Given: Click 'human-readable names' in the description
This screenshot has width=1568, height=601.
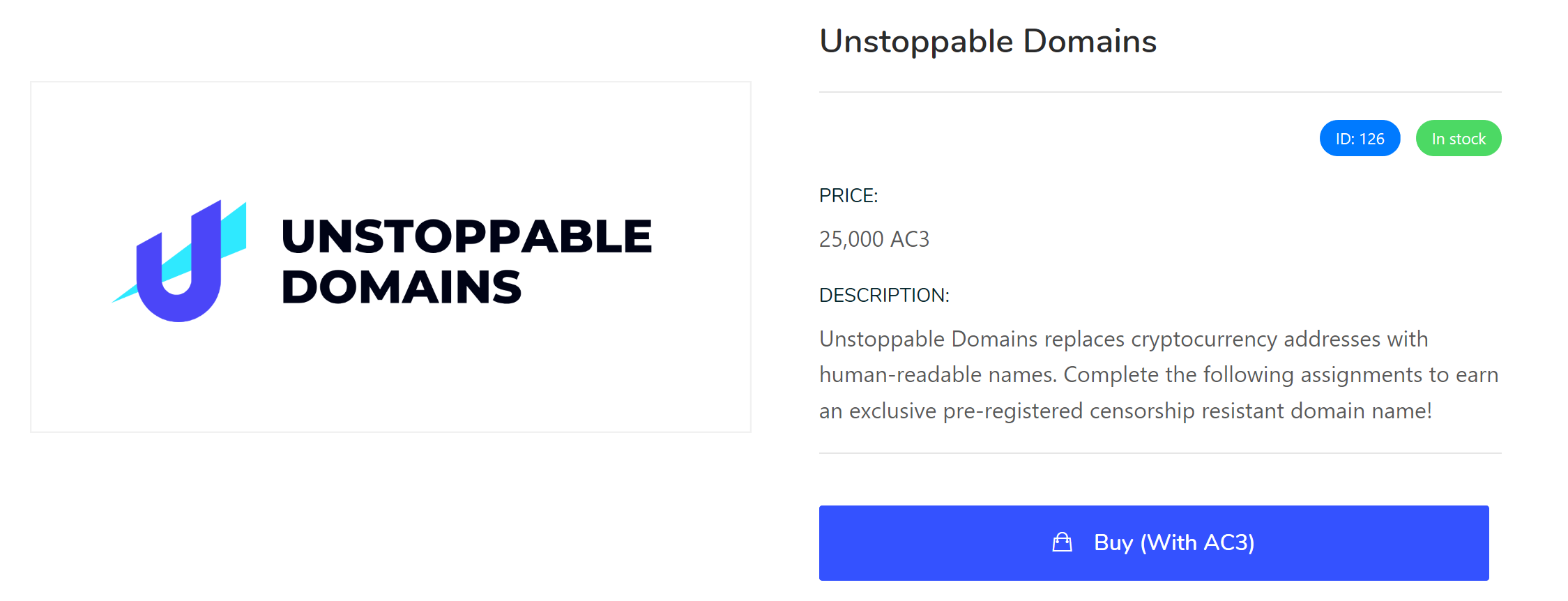Looking at the screenshot, I should [x=938, y=375].
